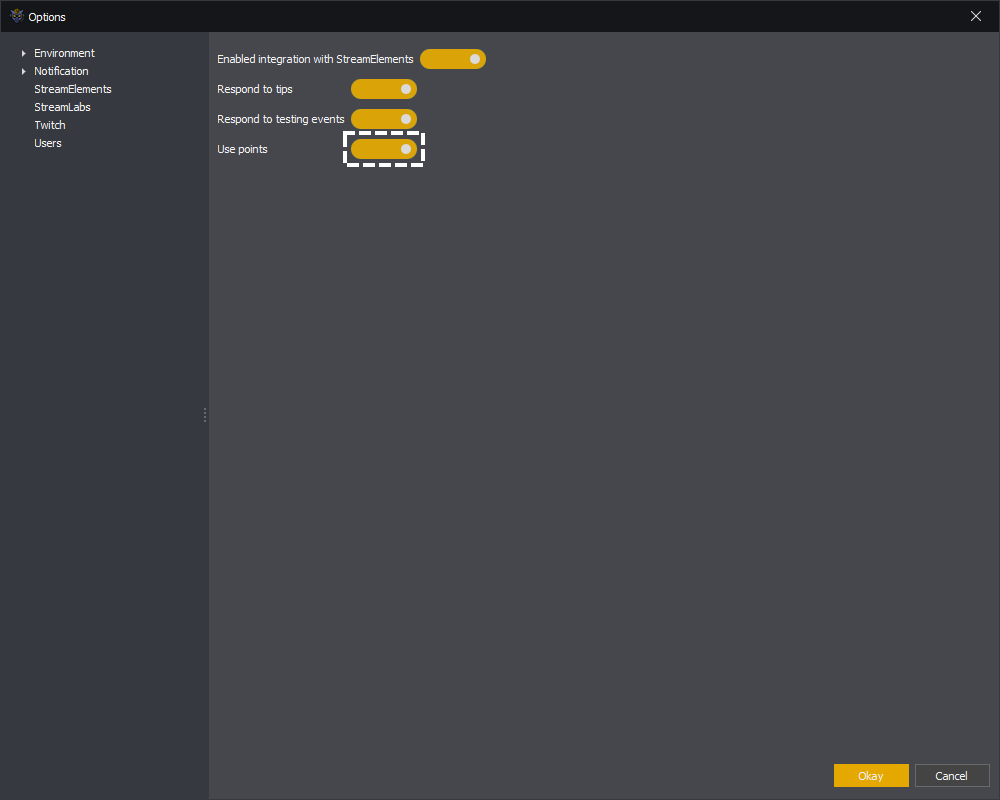1000x800 pixels.
Task: Open the Twitch settings page
Action: (50, 124)
